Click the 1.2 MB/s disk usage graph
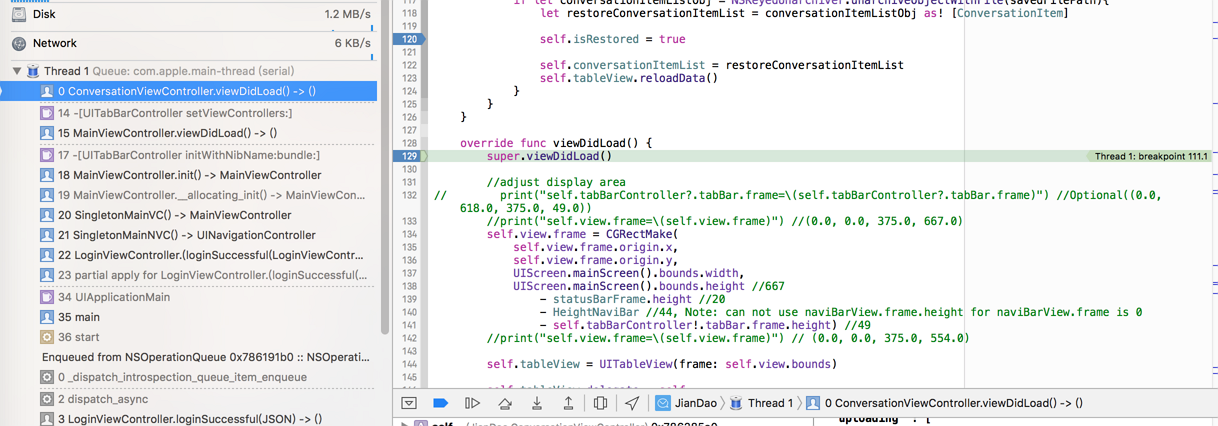The image size is (1218, 426). pyautogui.click(x=346, y=15)
